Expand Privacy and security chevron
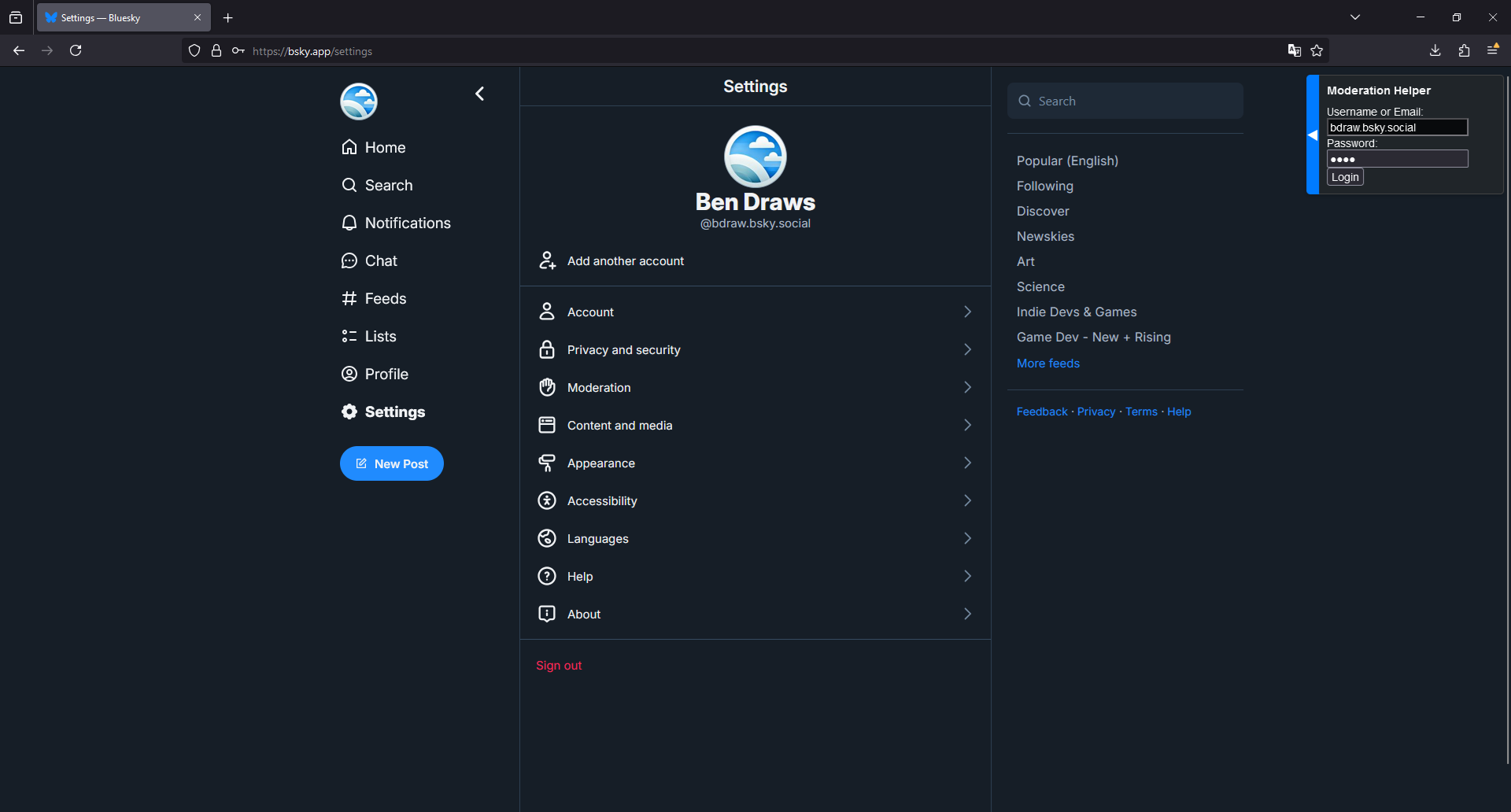The height and width of the screenshot is (812, 1511). pos(967,349)
